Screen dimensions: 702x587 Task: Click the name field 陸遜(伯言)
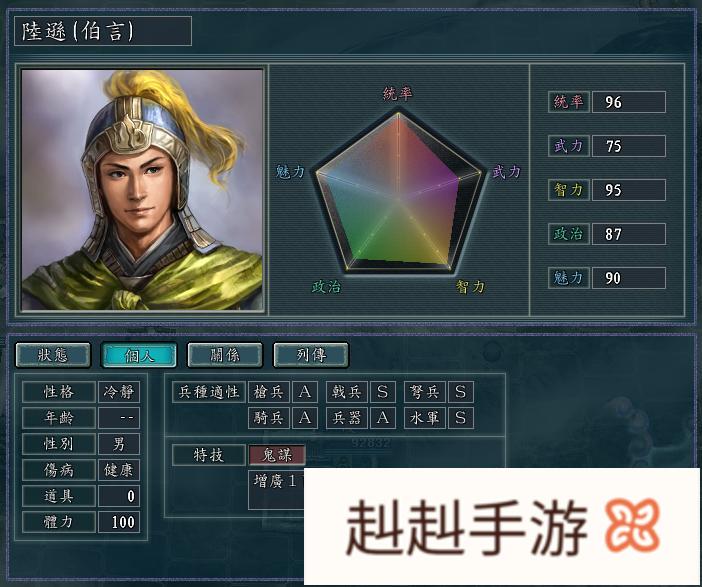tap(103, 31)
